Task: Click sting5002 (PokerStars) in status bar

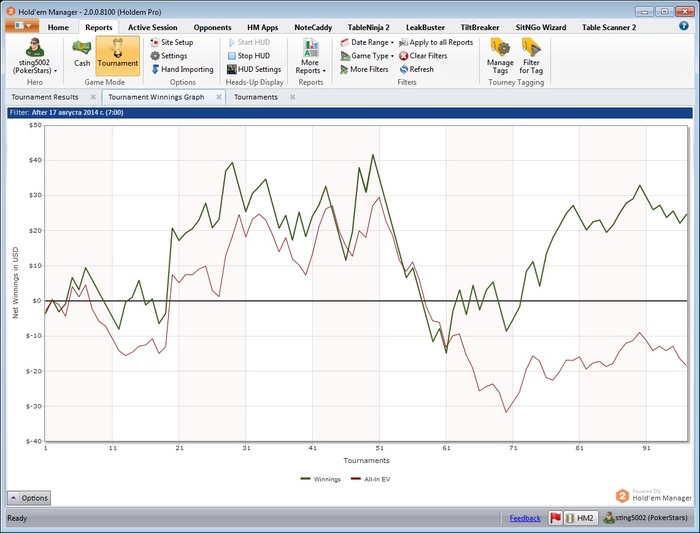Action: point(646,518)
